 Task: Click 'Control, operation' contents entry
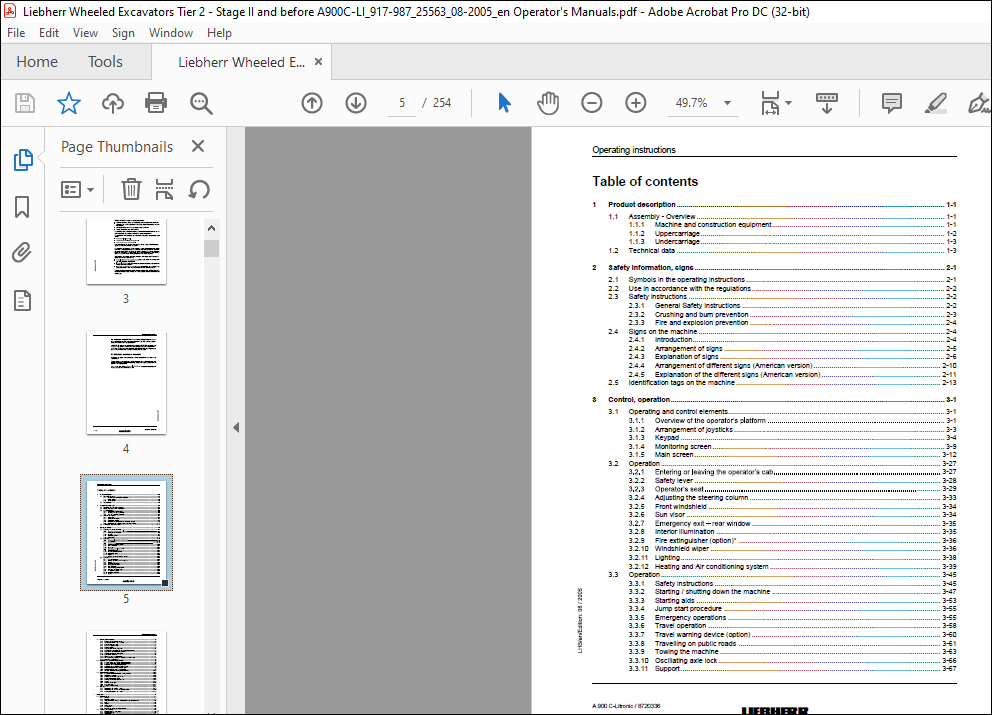coord(638,399)
